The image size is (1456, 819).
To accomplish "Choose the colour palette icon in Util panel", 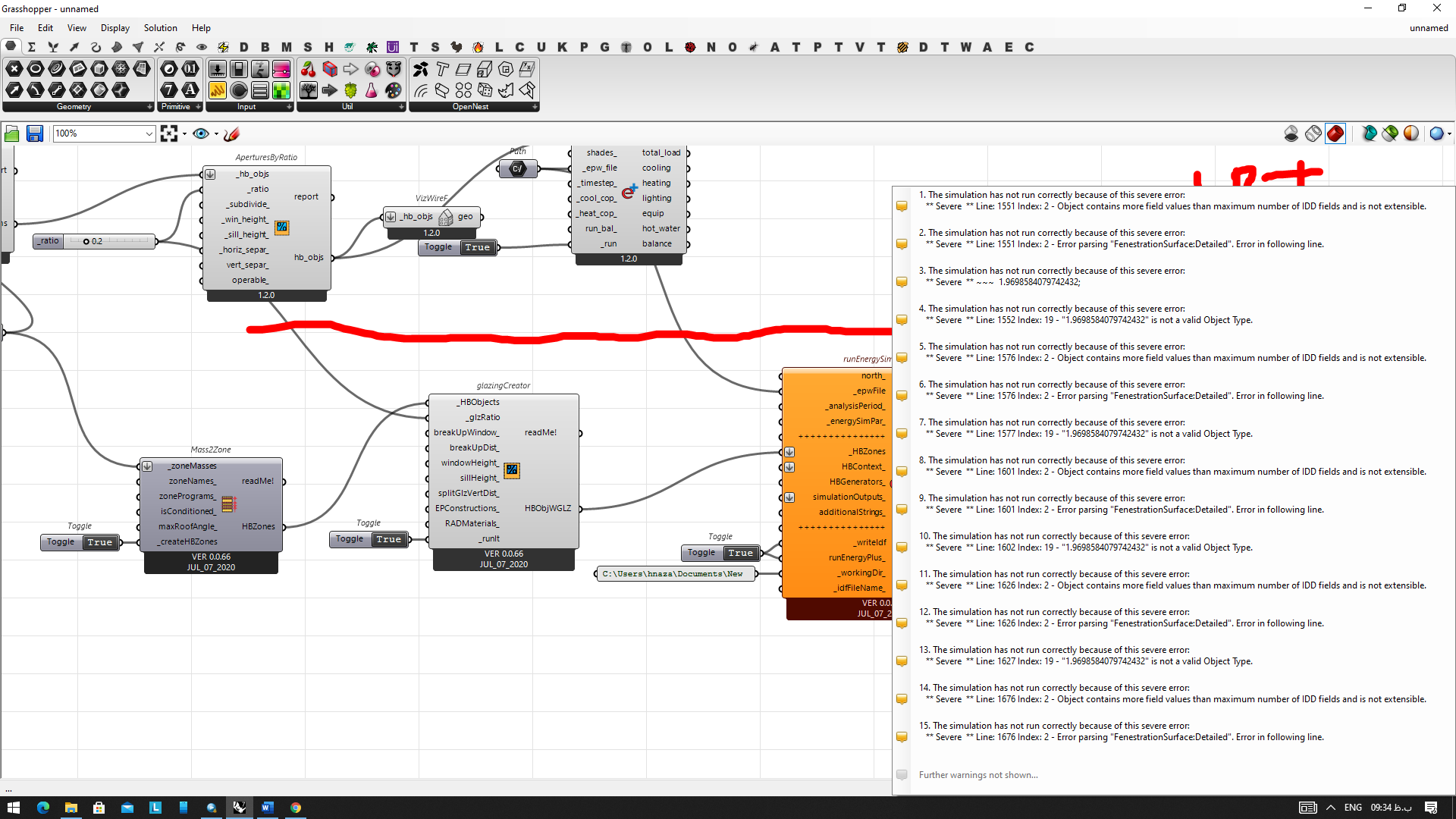I will [x=394, y=90].
